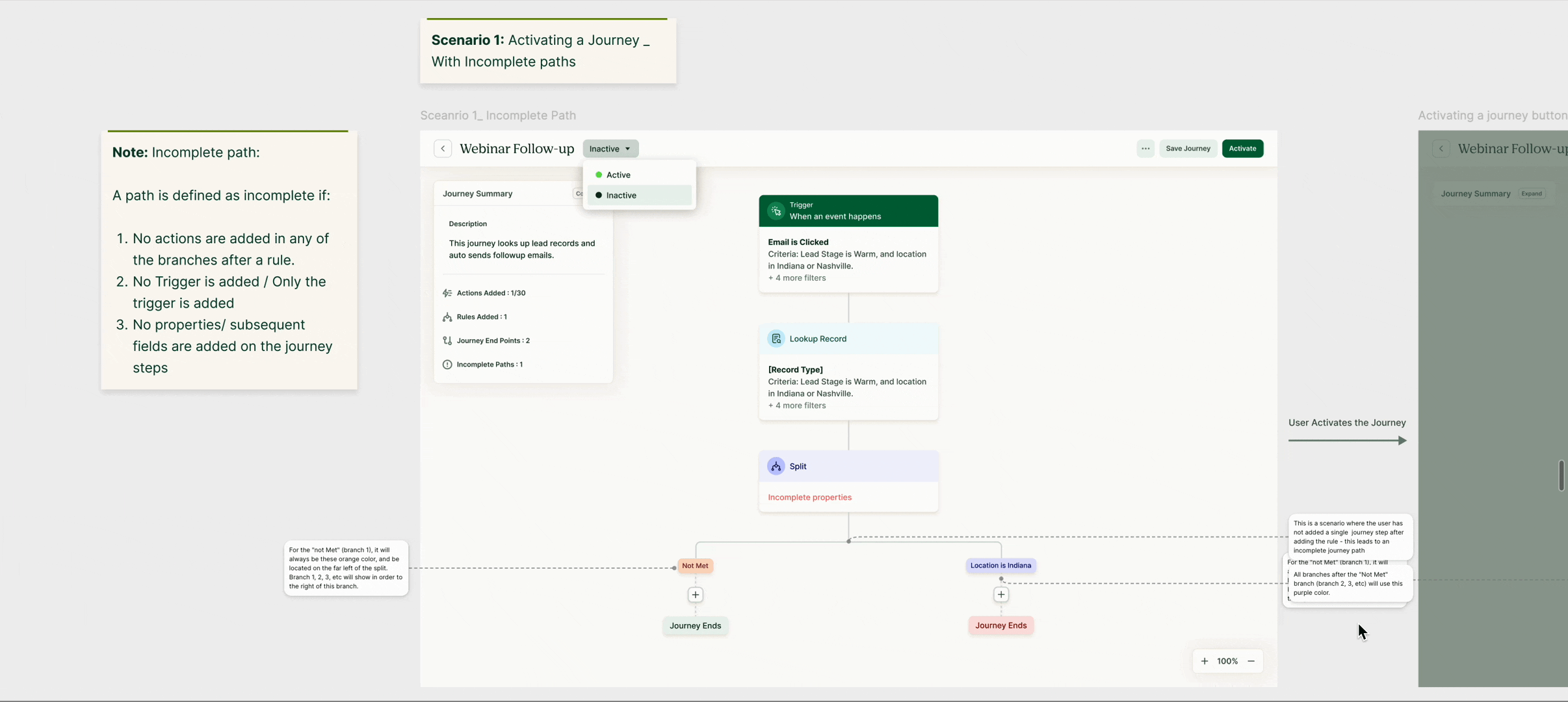The width and height of the screenshot is (1568, 702).
Task: Open the Inactive status dropdown
Action: [610, 149]
